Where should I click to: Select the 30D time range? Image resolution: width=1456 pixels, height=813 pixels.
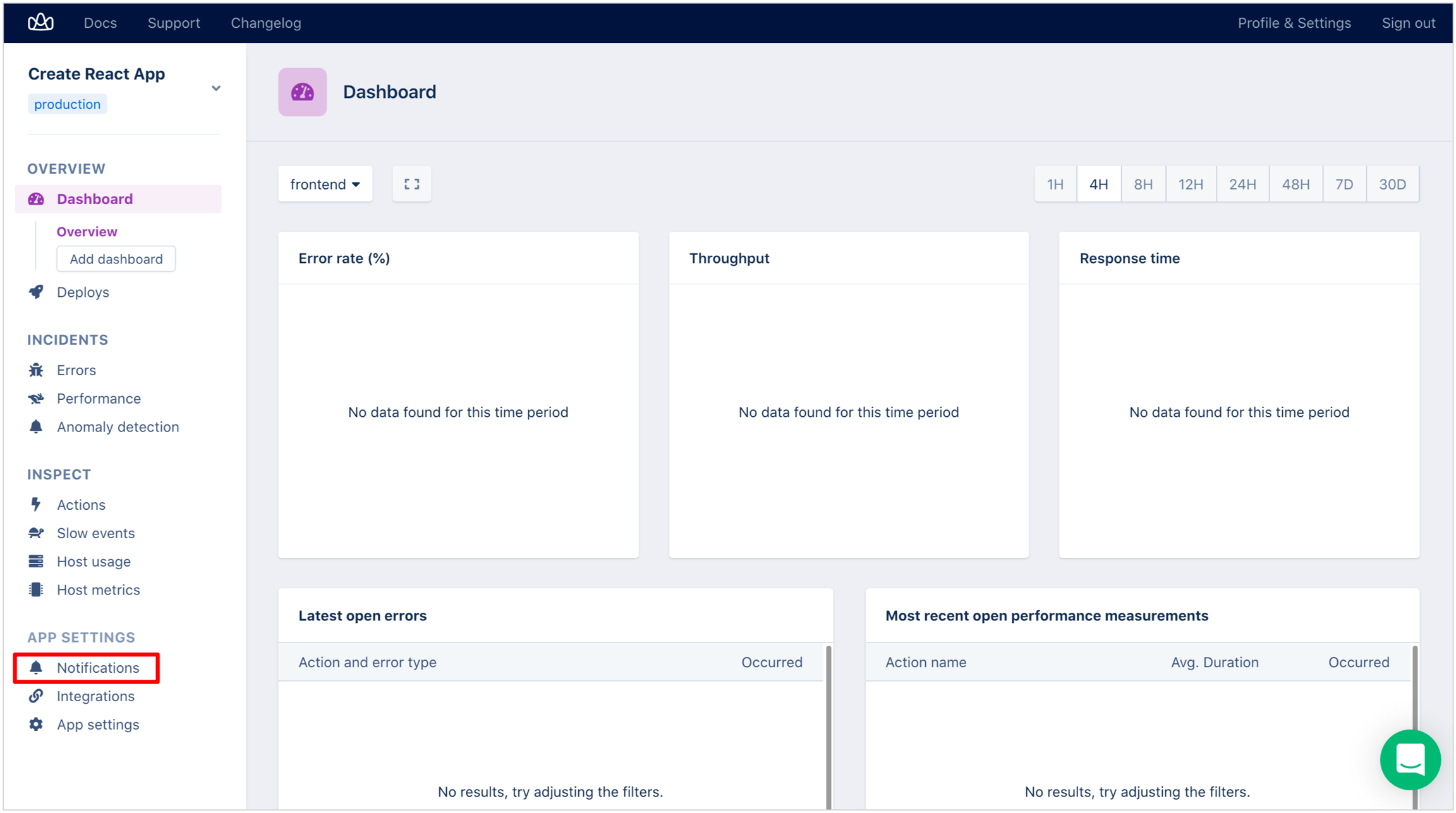1393,184
